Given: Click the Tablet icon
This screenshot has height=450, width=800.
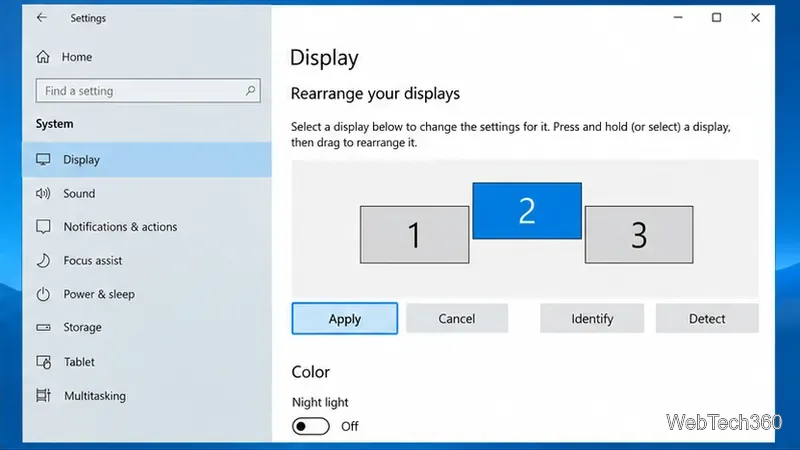Looking at the screenshot, I should tap(43, 362).
